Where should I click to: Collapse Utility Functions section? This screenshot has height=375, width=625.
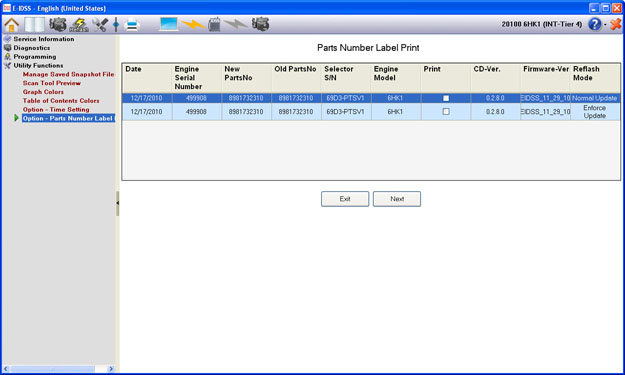pos(38,65)
